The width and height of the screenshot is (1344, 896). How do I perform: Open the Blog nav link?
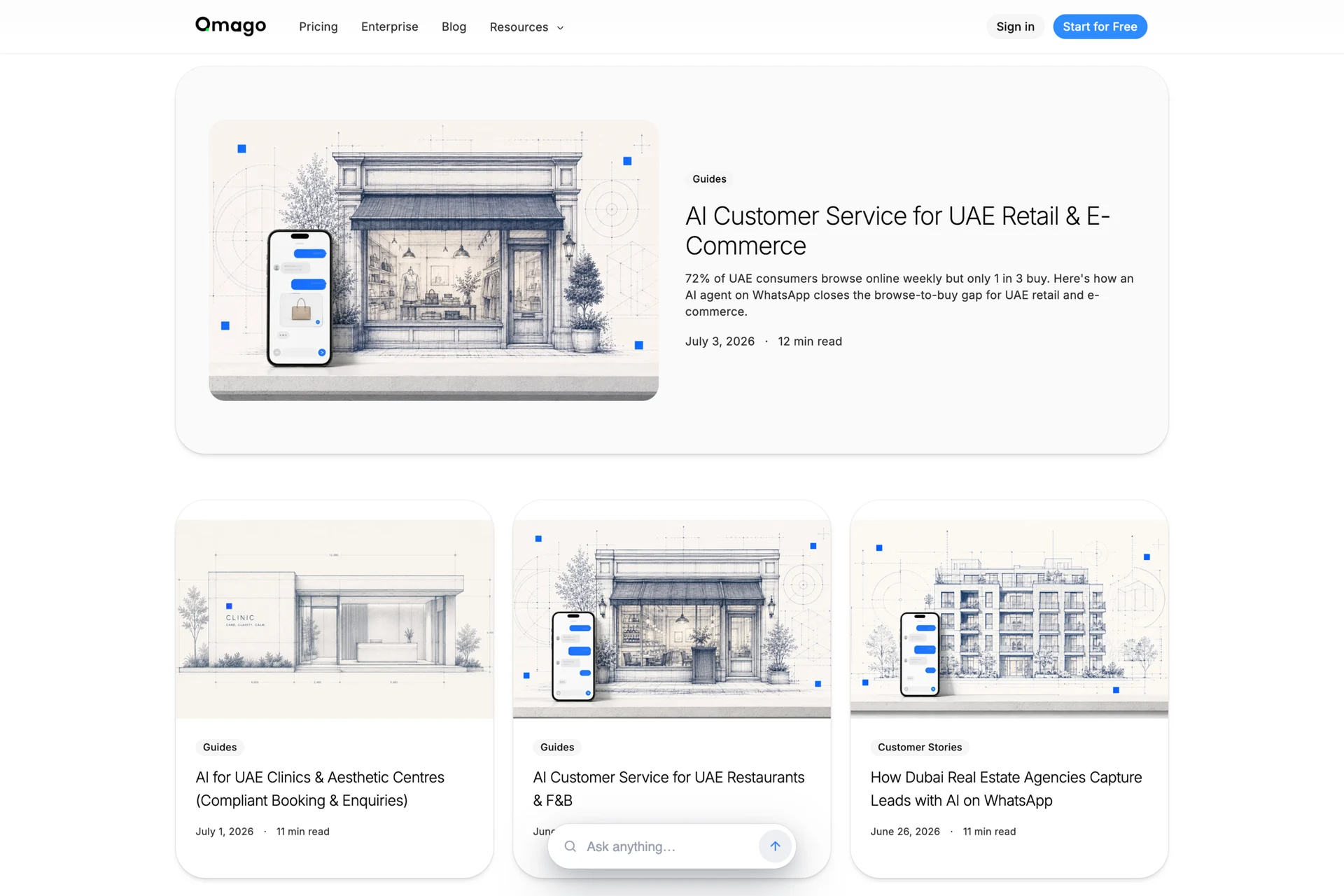[454, 27]
